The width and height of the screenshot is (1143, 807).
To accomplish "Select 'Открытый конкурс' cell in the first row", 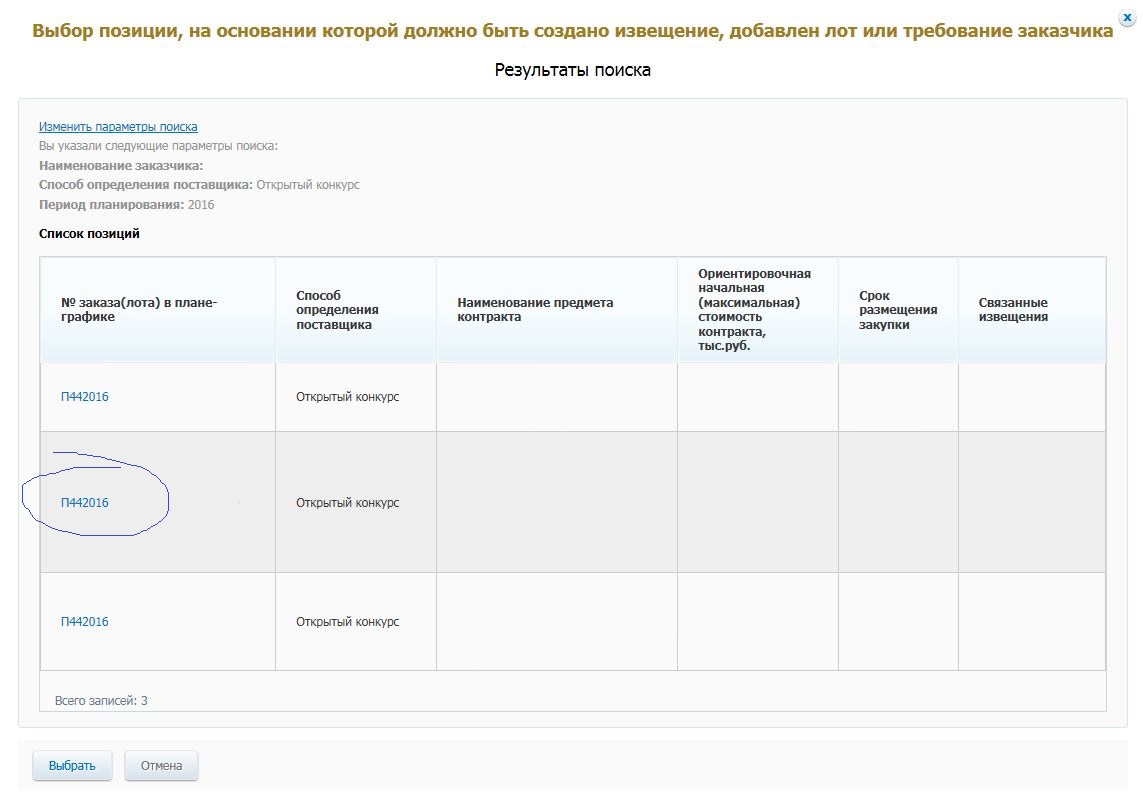I will coord(347,397).
